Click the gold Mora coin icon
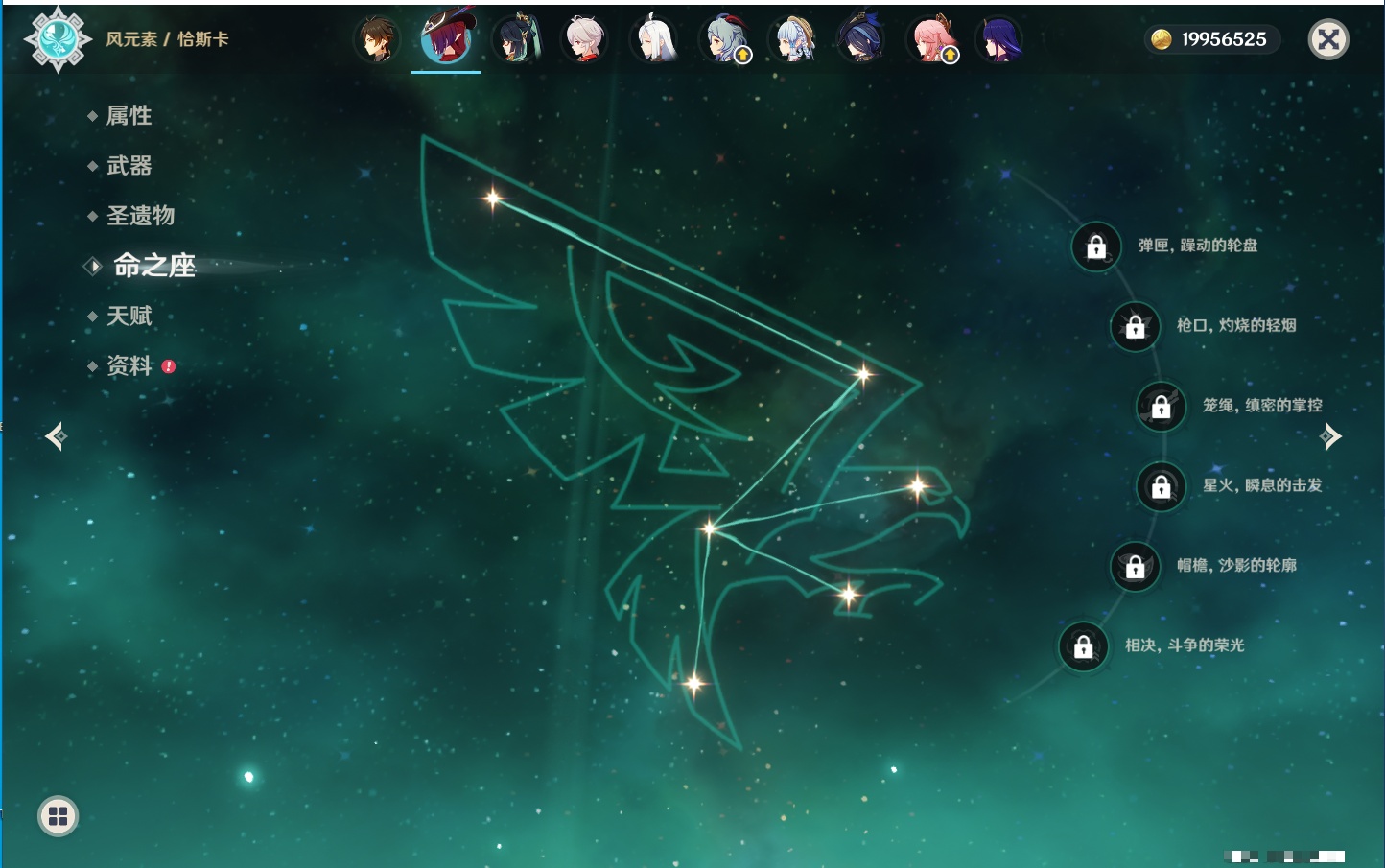1385x868 pixels. pyautogui.click(x=1161, y=39)
